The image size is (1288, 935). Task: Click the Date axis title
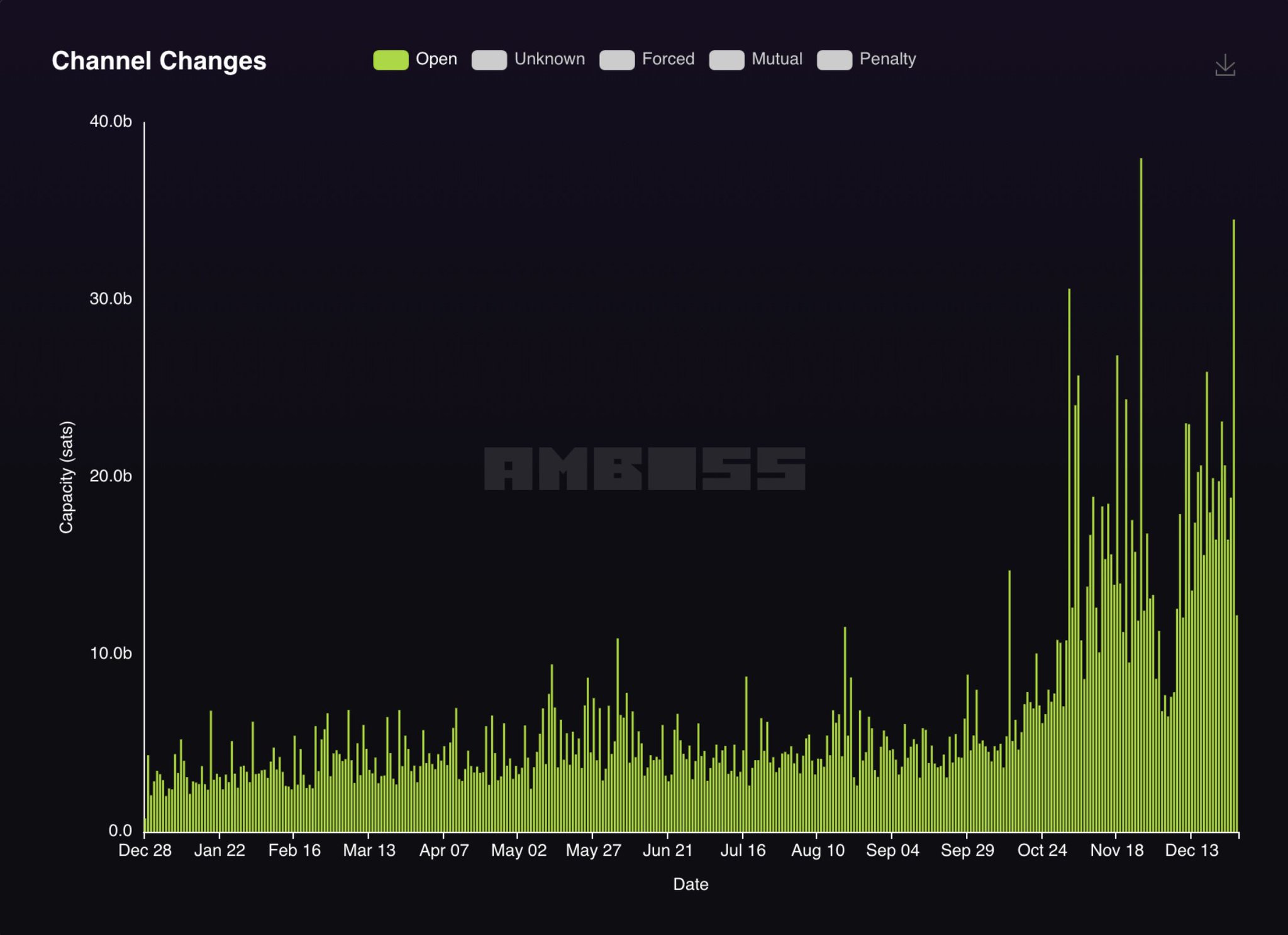691,885
